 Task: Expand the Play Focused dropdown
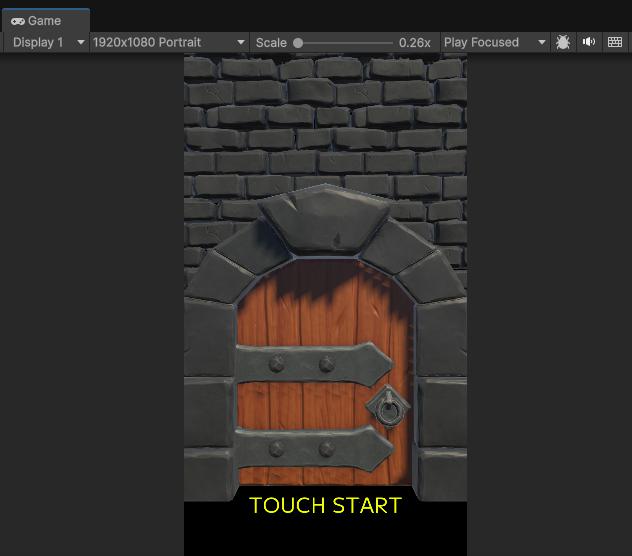point(495,42)
